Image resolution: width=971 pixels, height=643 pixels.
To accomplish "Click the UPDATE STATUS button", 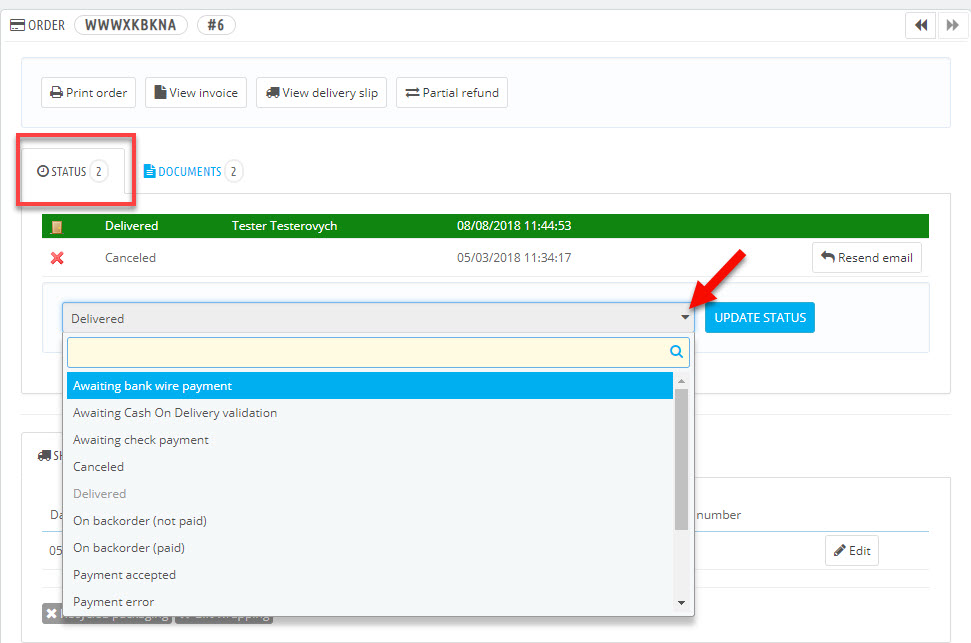I will pos(758,317).
